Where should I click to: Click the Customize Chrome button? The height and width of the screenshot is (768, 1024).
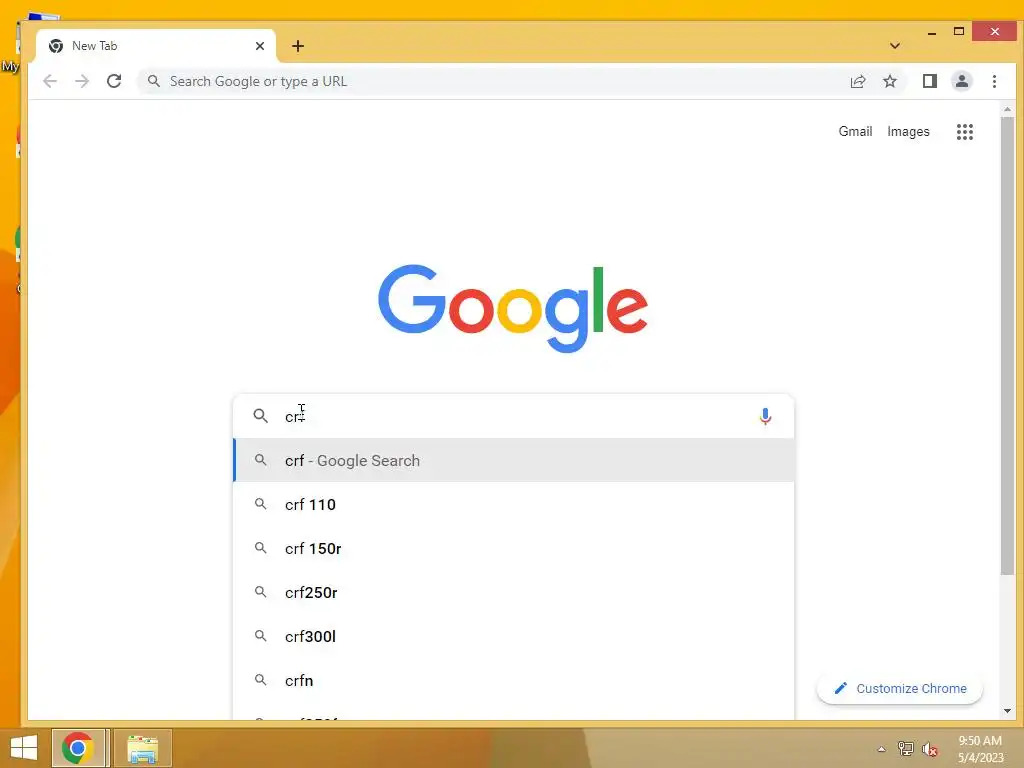pos(900,688)
